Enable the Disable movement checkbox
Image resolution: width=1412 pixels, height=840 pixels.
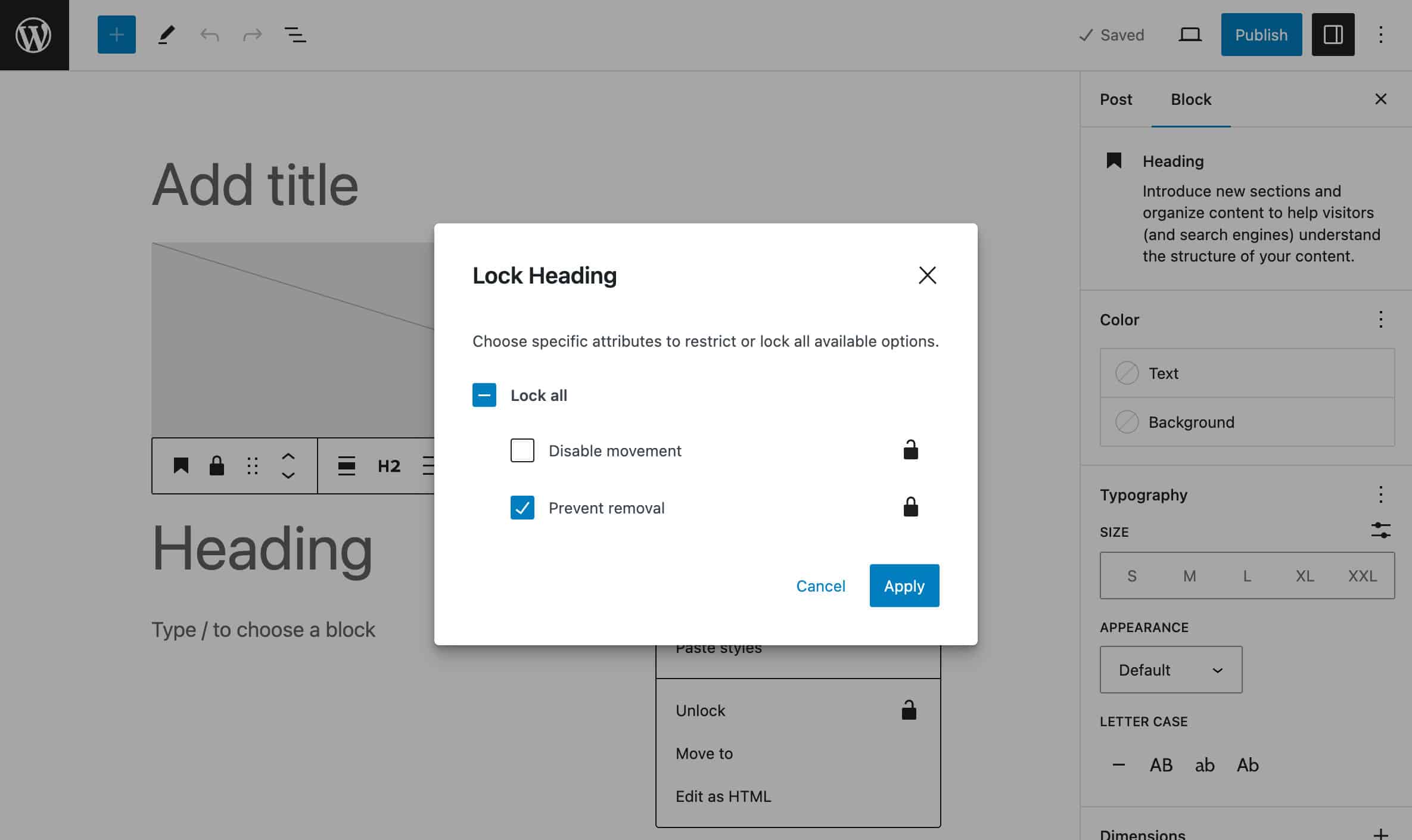pos(522,450)
